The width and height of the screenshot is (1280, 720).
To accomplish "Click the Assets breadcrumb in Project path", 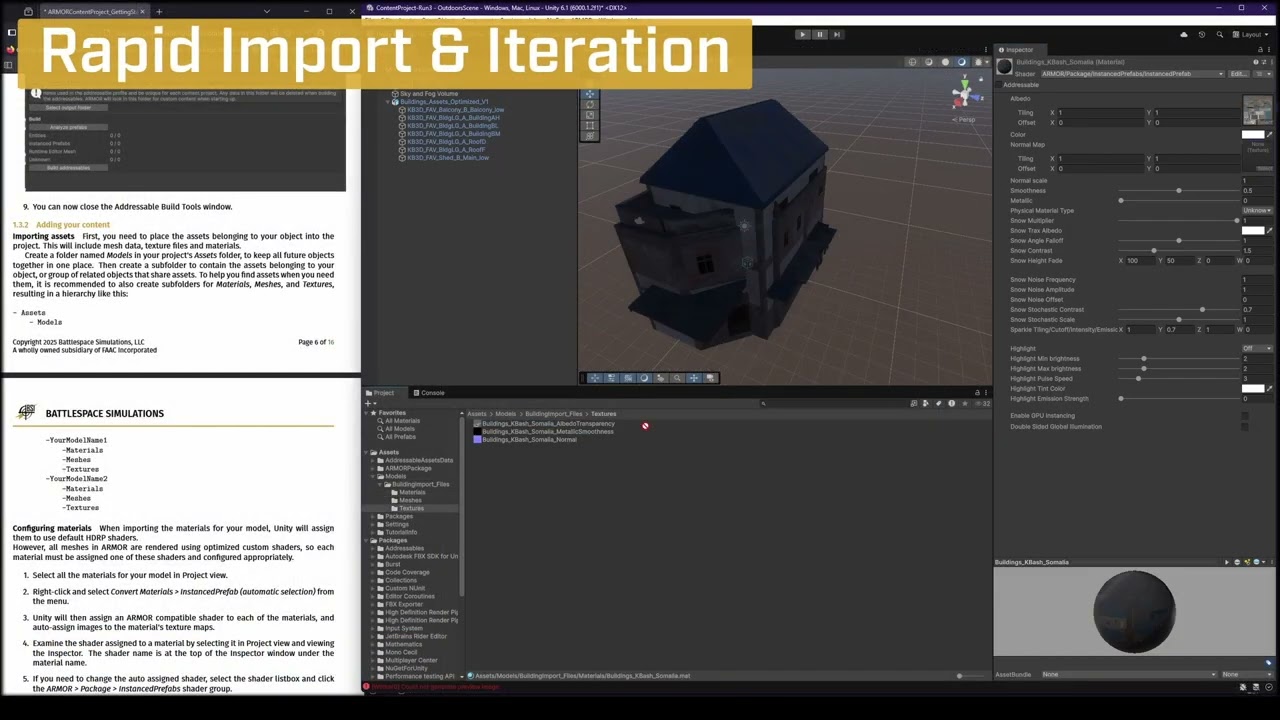I will 477,413.
